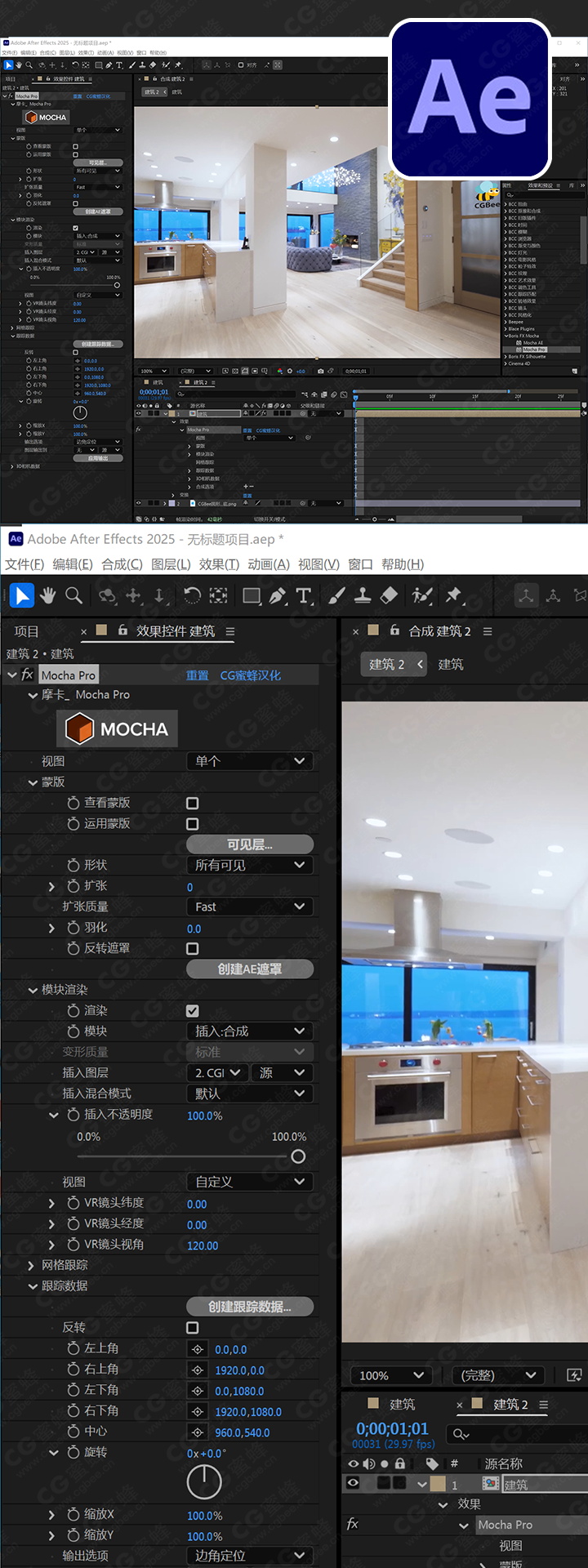
Task: Open the 插入混合模式 dropdown showing 默认
Action: pos(251,1094)
